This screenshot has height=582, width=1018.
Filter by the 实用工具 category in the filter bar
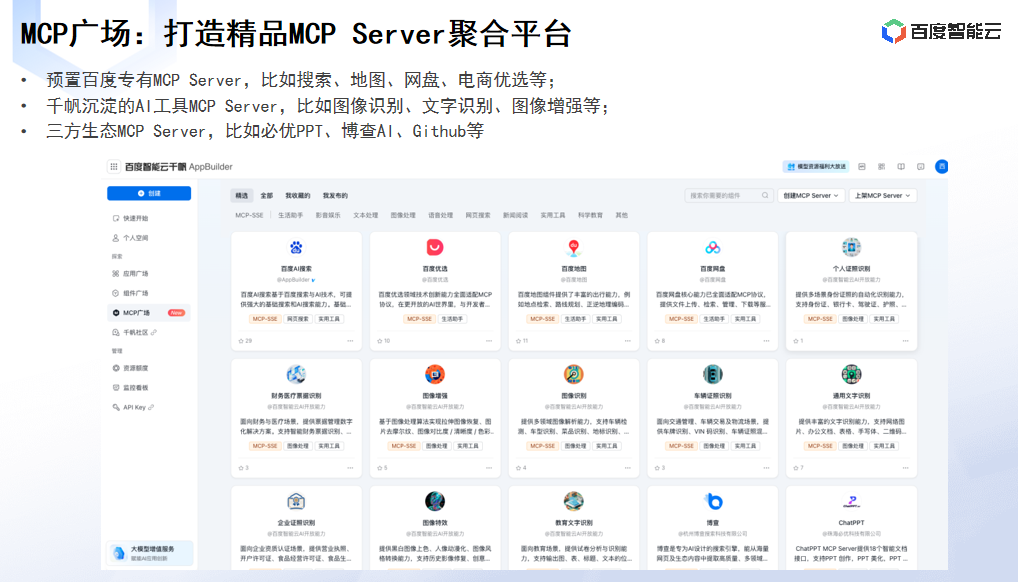[x=552, y=215]
